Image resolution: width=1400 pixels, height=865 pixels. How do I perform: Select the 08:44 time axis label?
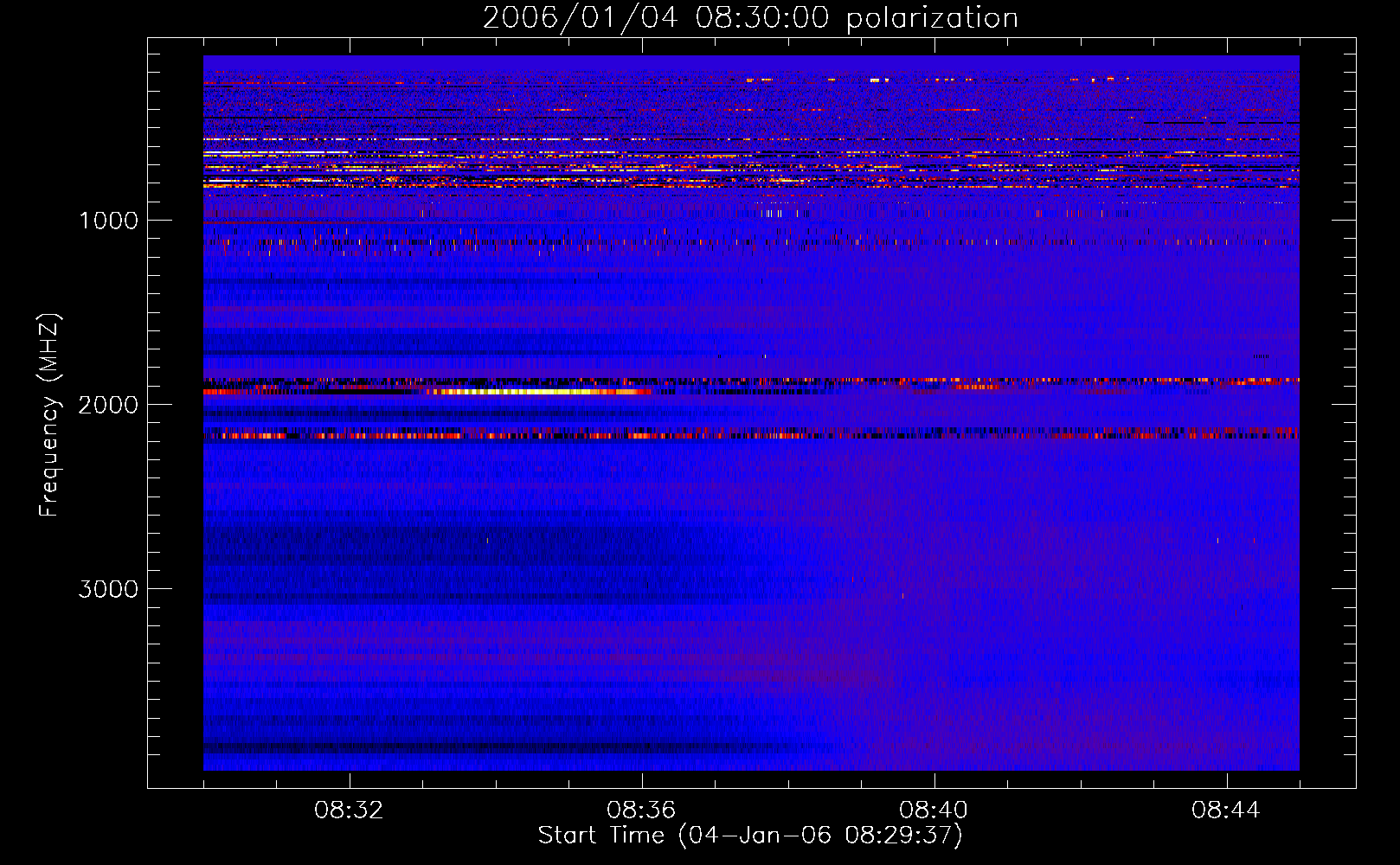(1226, 811)
